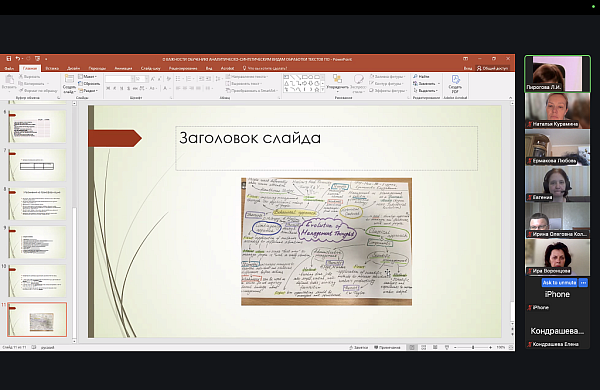The image size is (600, 390).
Task: Create a new slide (Создать слайд)
Action: pos(69,84)
